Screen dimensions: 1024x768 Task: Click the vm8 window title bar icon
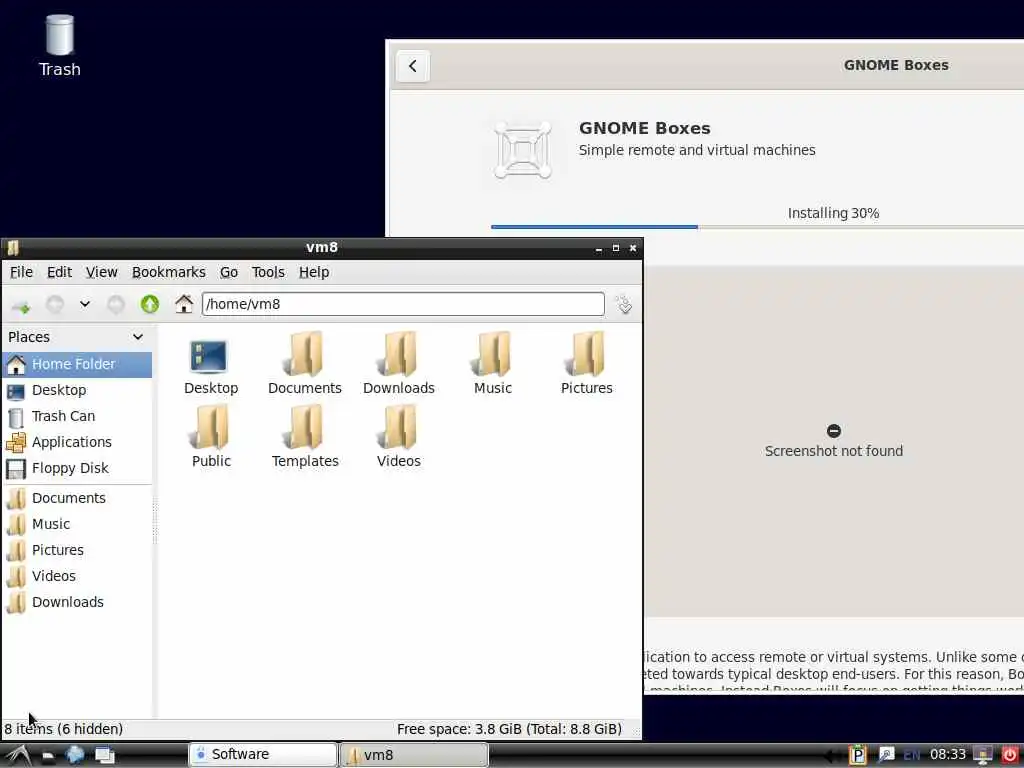13,248
